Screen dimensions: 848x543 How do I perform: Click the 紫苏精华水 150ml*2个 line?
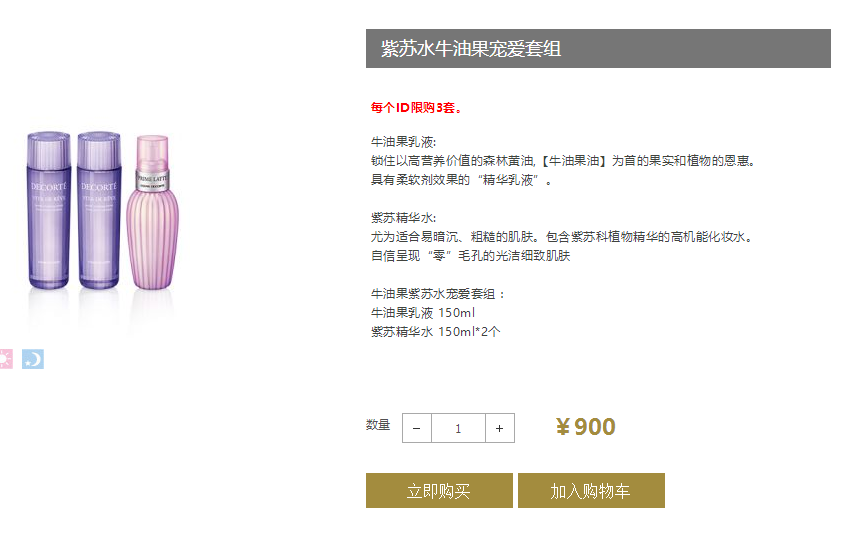pos(436,332)
